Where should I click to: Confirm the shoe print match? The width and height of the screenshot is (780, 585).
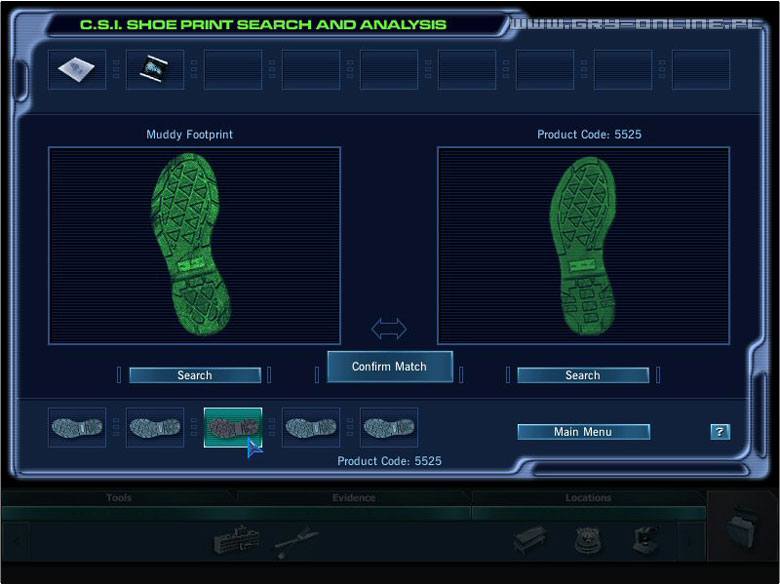[x=390, y=367]
